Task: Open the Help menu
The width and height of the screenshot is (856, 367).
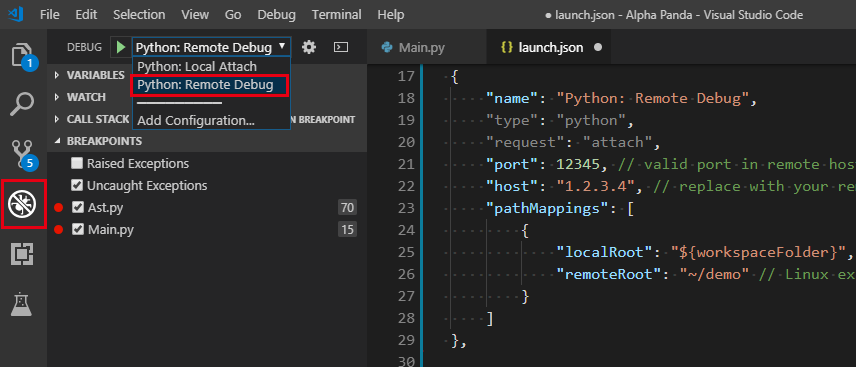Action: (x=391, y=15)
